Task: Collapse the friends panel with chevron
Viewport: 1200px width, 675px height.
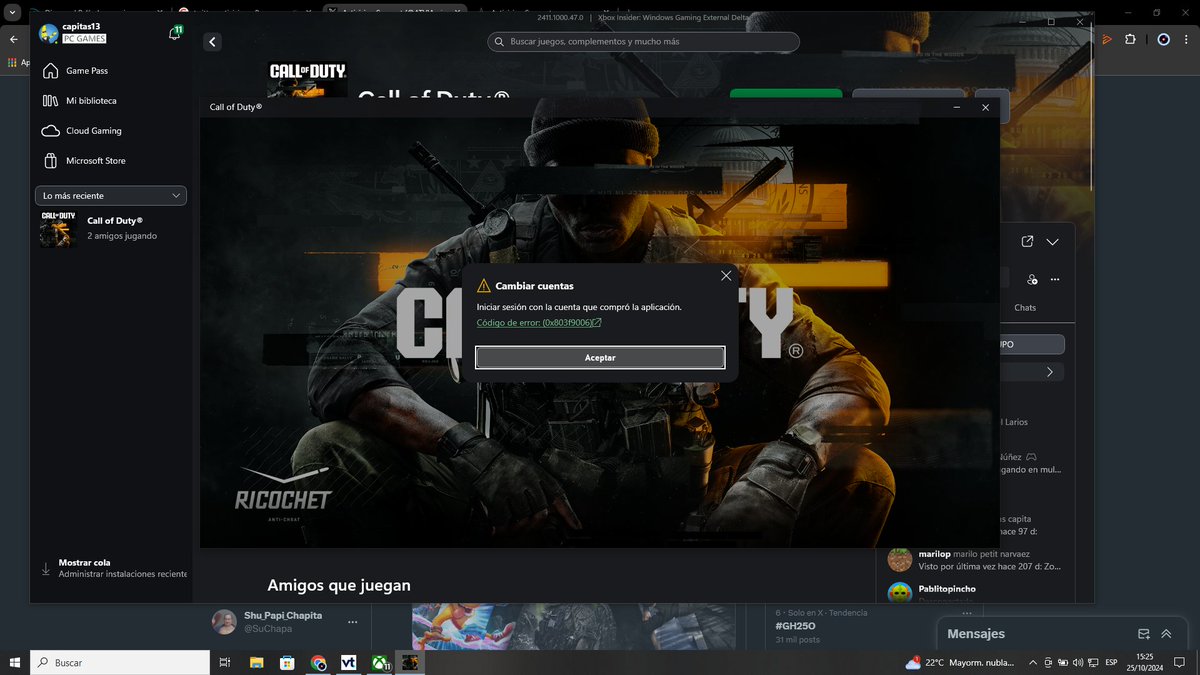Action: (1052, 242)
